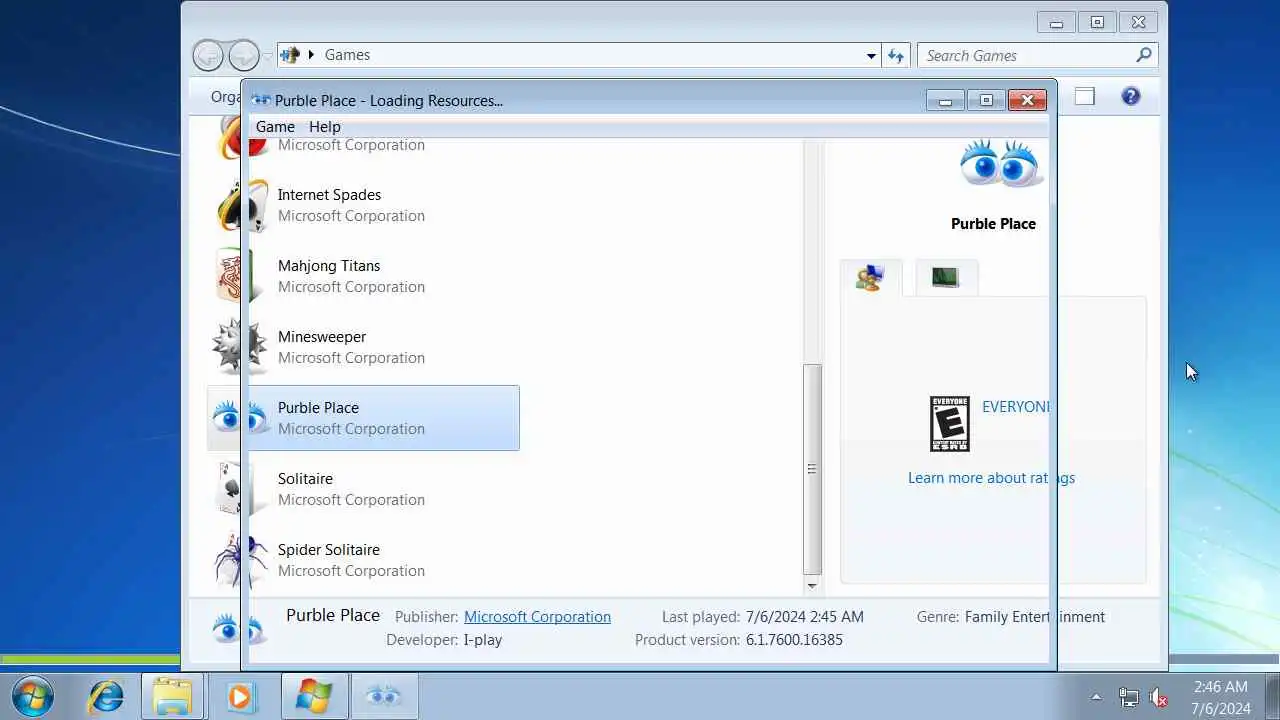
Task: Click the games list scrollbar thumb
Action: tap(812, 469)
